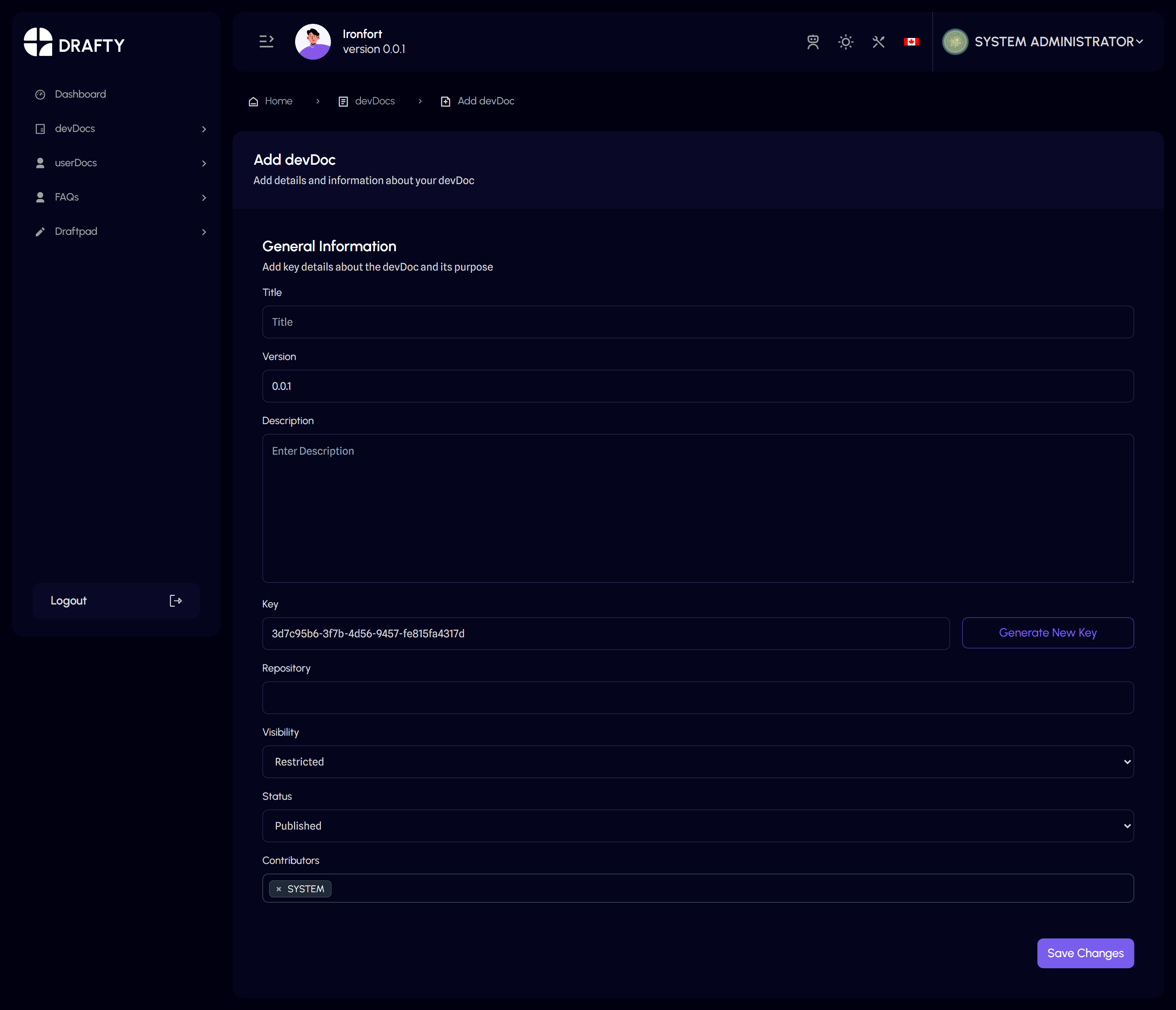
Task: Click the Ironfort profile avatar
Action: click(313, 41)
